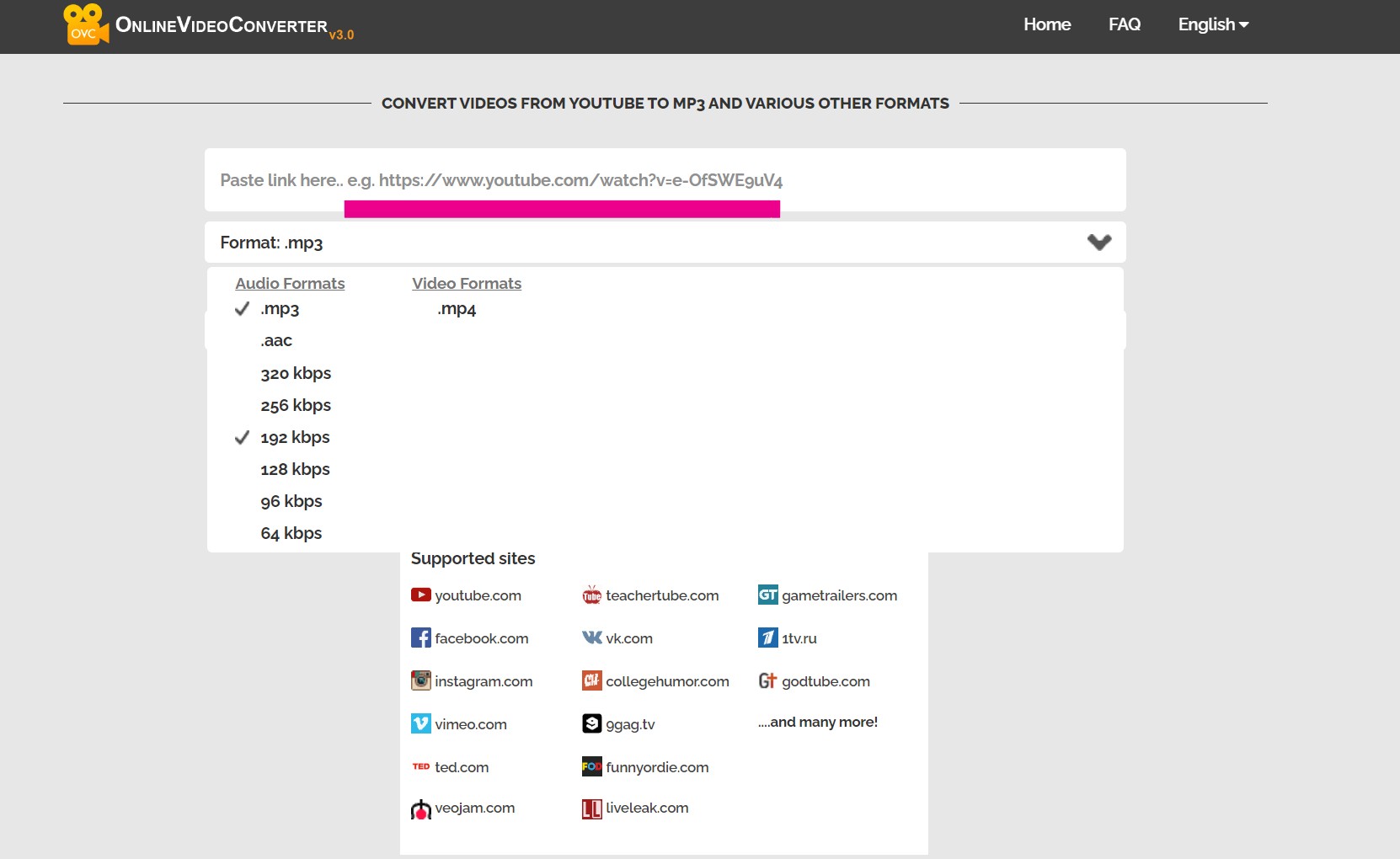Click the Facebook supported site icon
This screenshot has height=859, width=1400.
(x=421, y=638)
